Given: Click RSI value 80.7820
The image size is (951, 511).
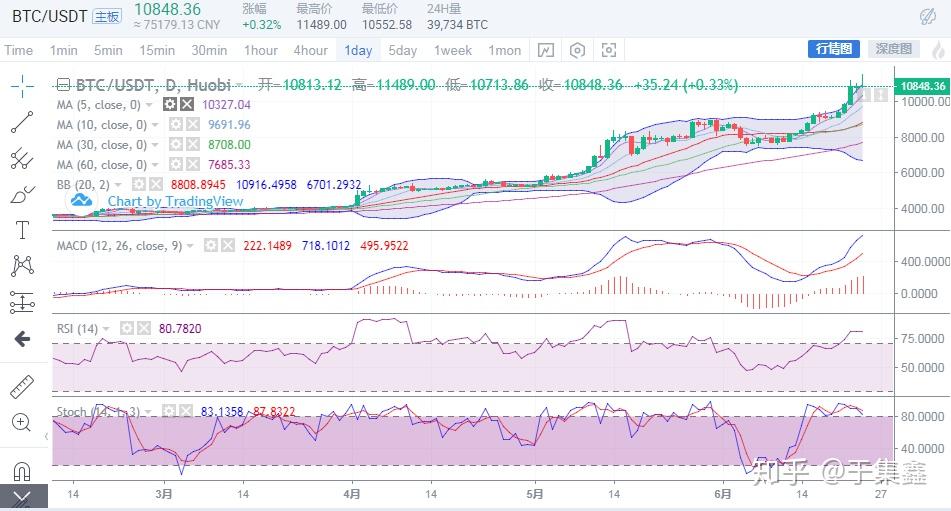Looking at the screenshot, I should 180,329.
